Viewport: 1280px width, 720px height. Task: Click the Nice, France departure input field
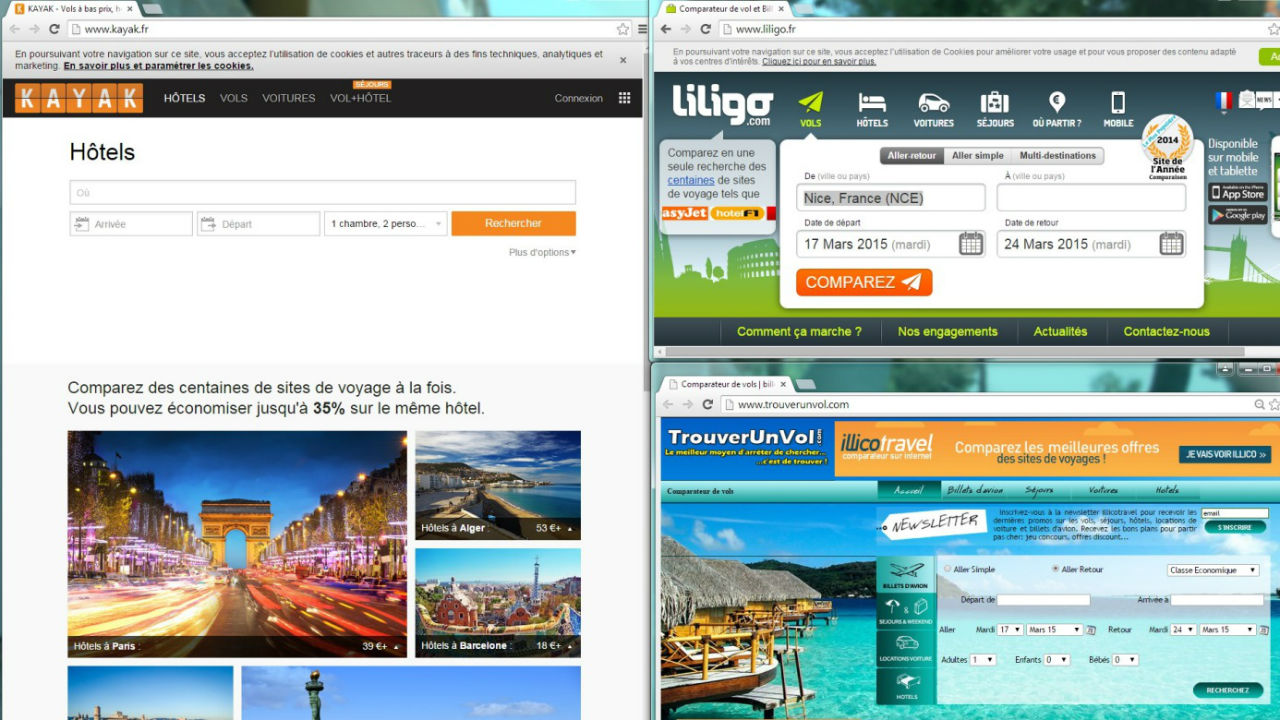pyautogui.click(x=890, y=197)
